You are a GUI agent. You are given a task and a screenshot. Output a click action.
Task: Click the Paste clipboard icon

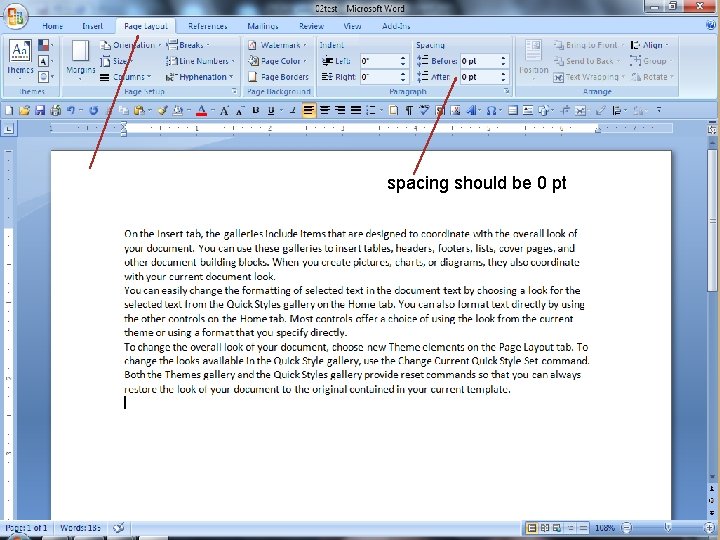tap(139, 110)
